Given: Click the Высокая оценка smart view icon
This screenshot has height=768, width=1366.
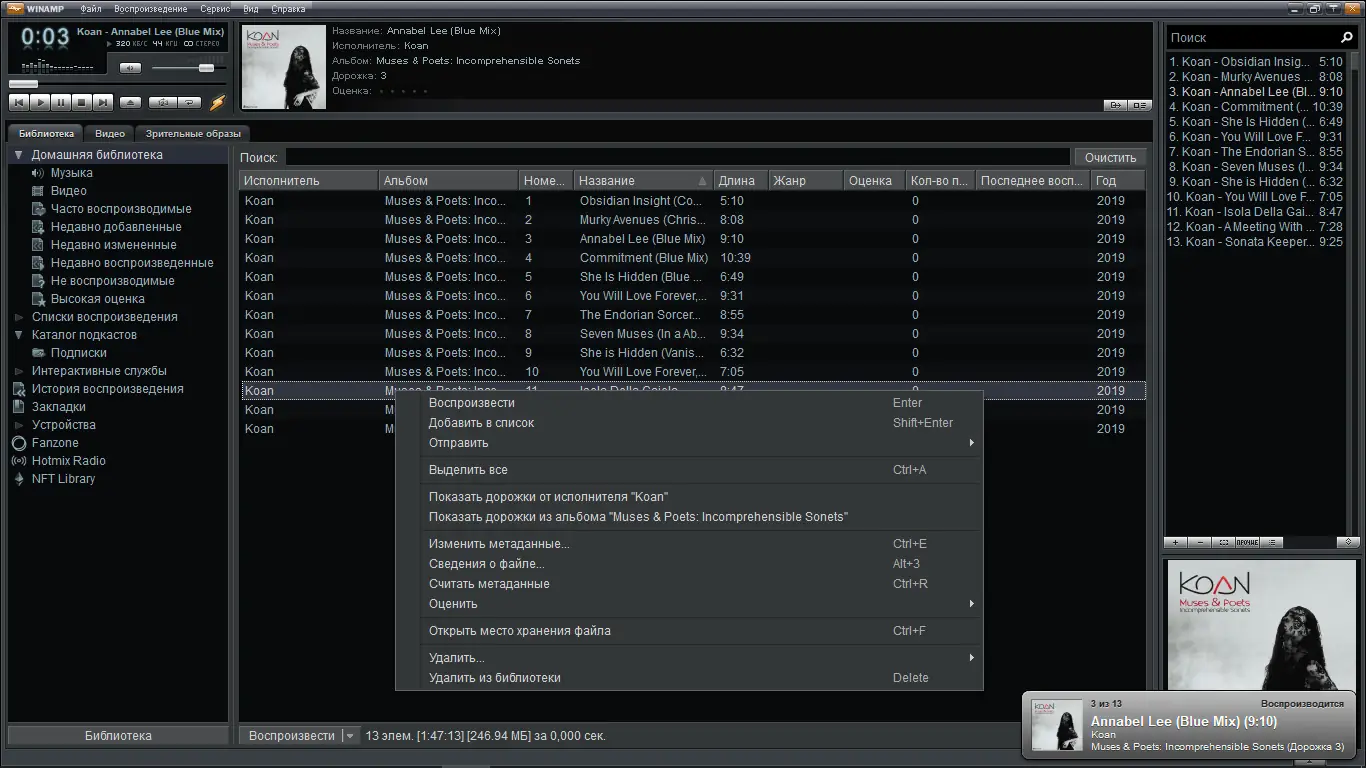Looking at the screenshot, I should click(x=38, y=299).
